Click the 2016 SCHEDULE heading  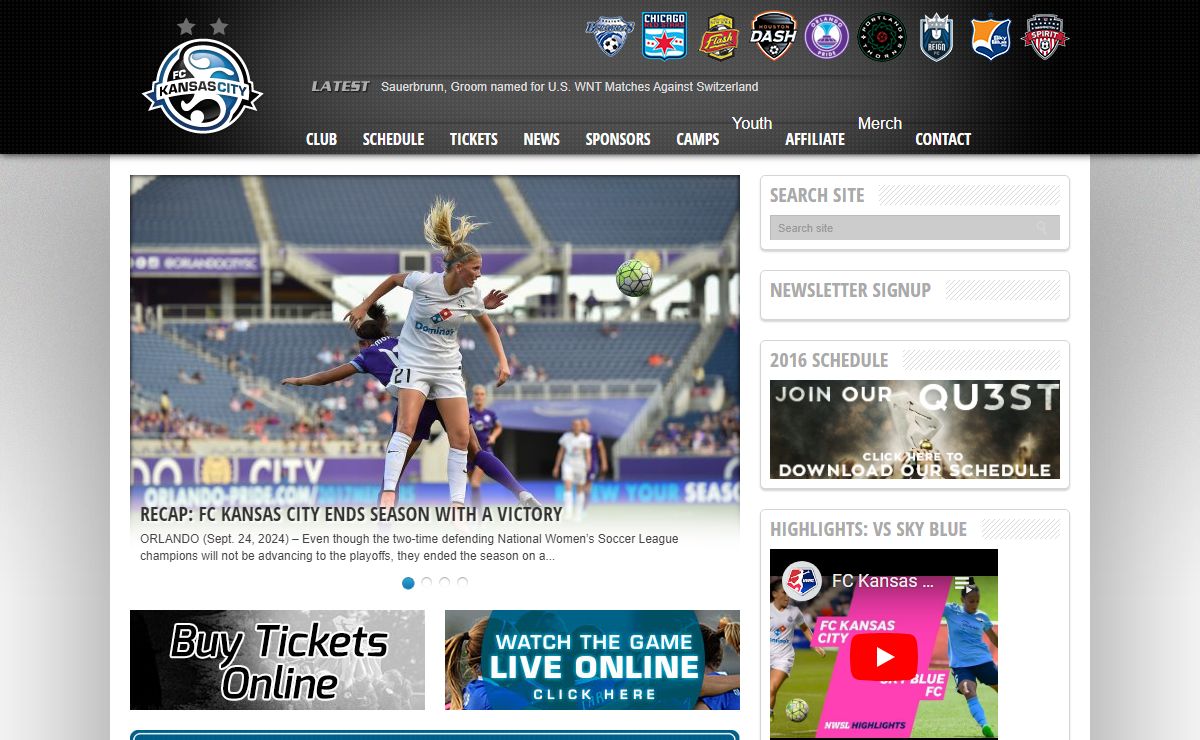point(829,360)
